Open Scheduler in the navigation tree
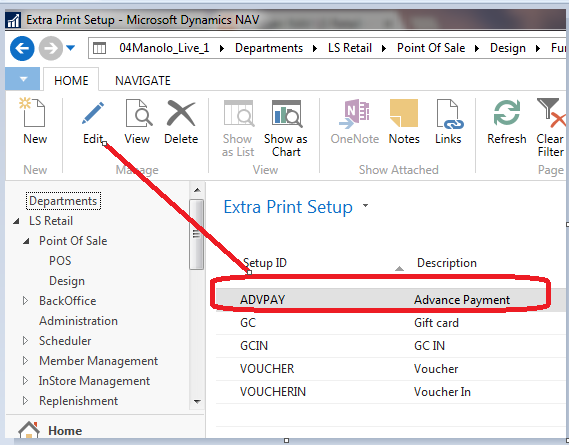The height and width of the screenshot is (445, 569). pos(65,340)
